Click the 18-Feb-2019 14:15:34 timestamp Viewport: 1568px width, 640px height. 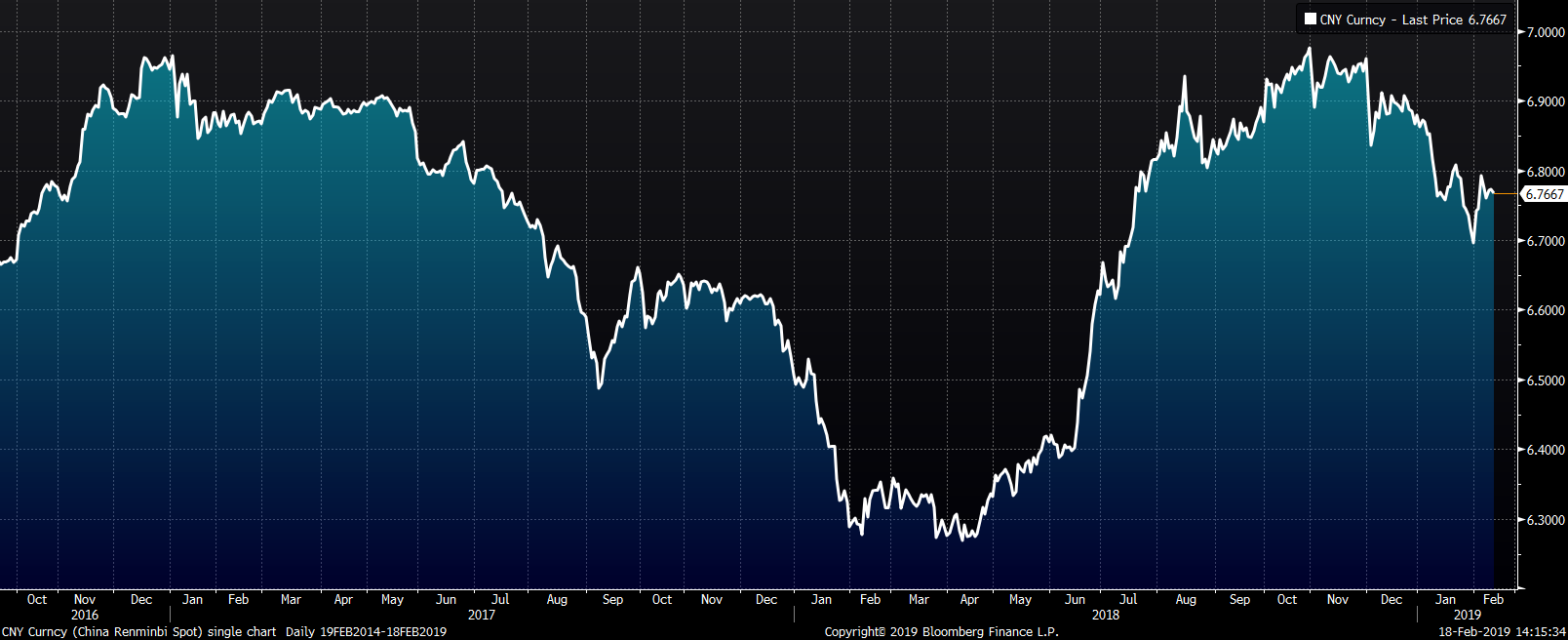pos(1503,632)
